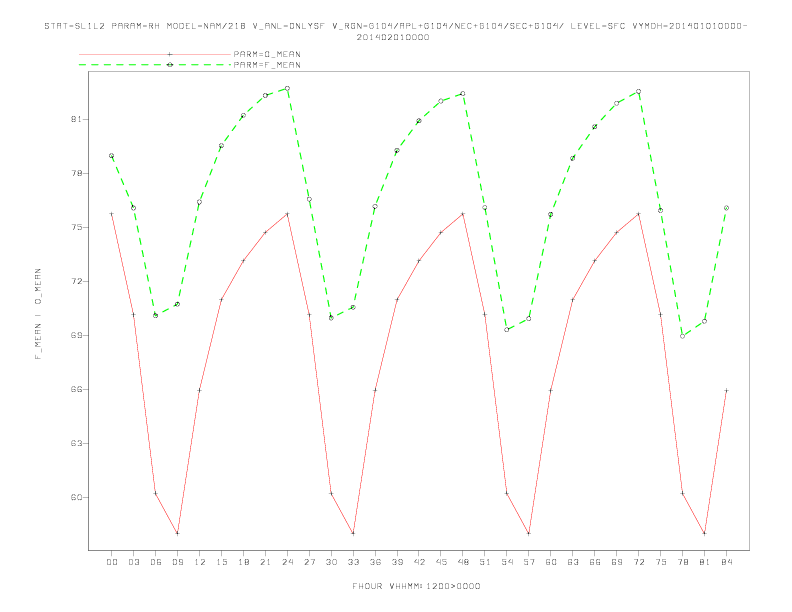The image size is (792, 612).
Task: Click x-axis tick label 63
Action: [573, 562]
